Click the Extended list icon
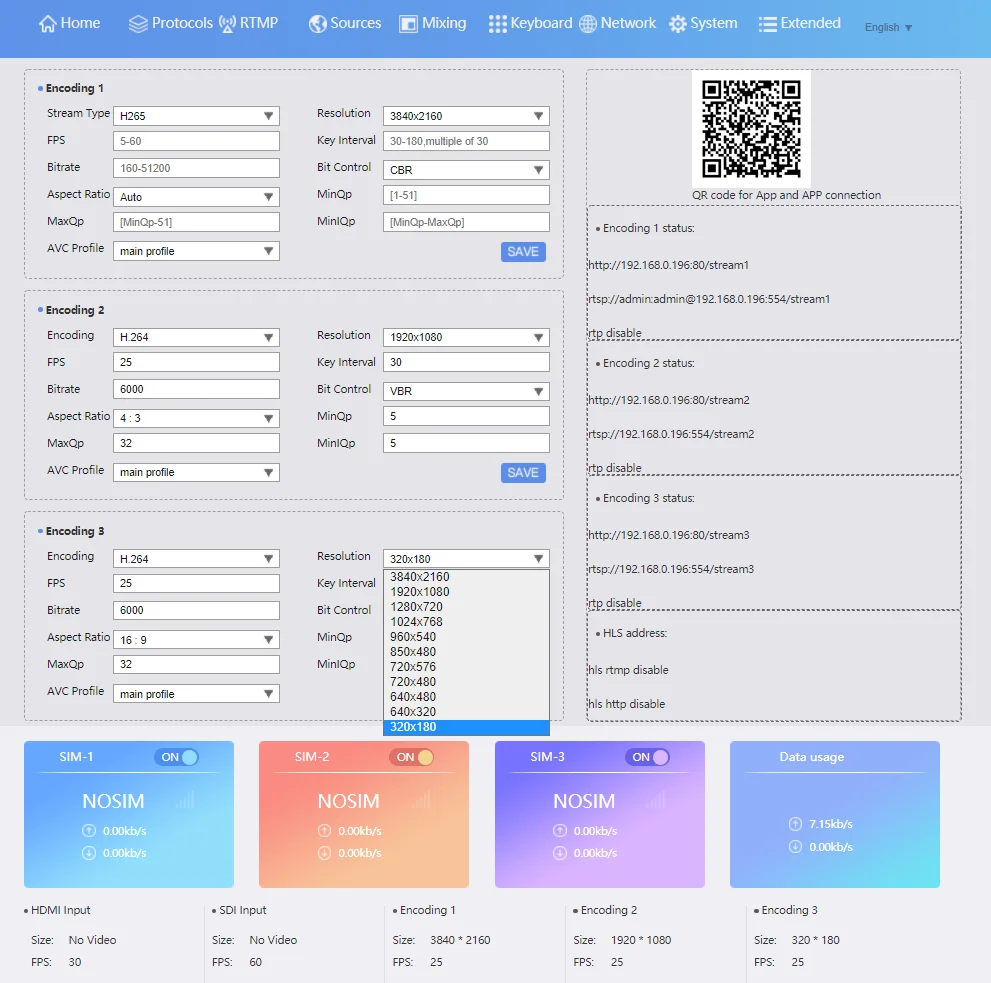This screenshot has width=991, height=983. (768, 24)
